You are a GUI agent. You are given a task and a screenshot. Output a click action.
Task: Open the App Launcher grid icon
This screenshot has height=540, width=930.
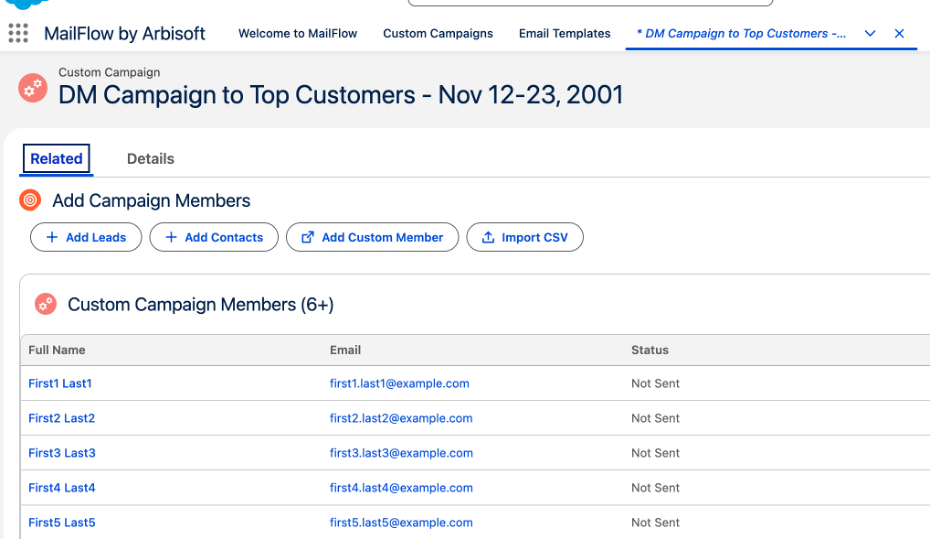[x=18, y=33]
